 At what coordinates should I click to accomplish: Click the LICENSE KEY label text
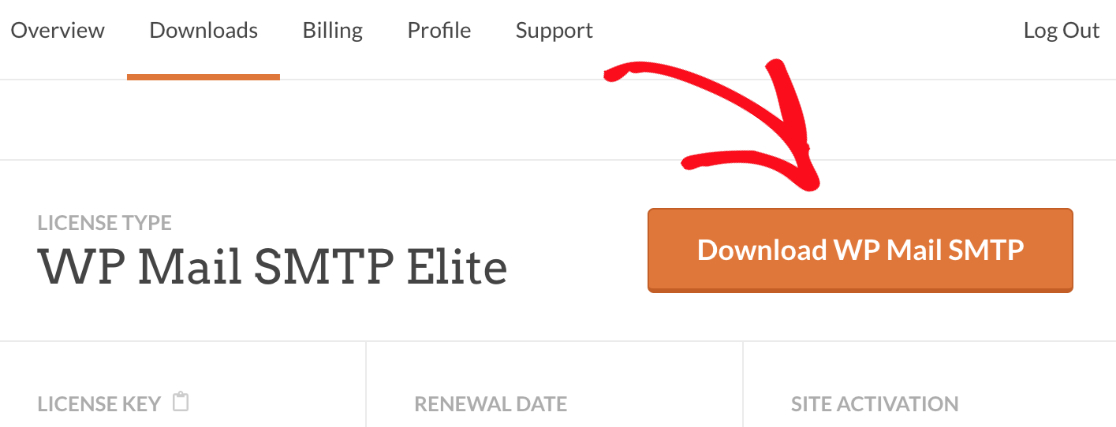tap(99, 404)
